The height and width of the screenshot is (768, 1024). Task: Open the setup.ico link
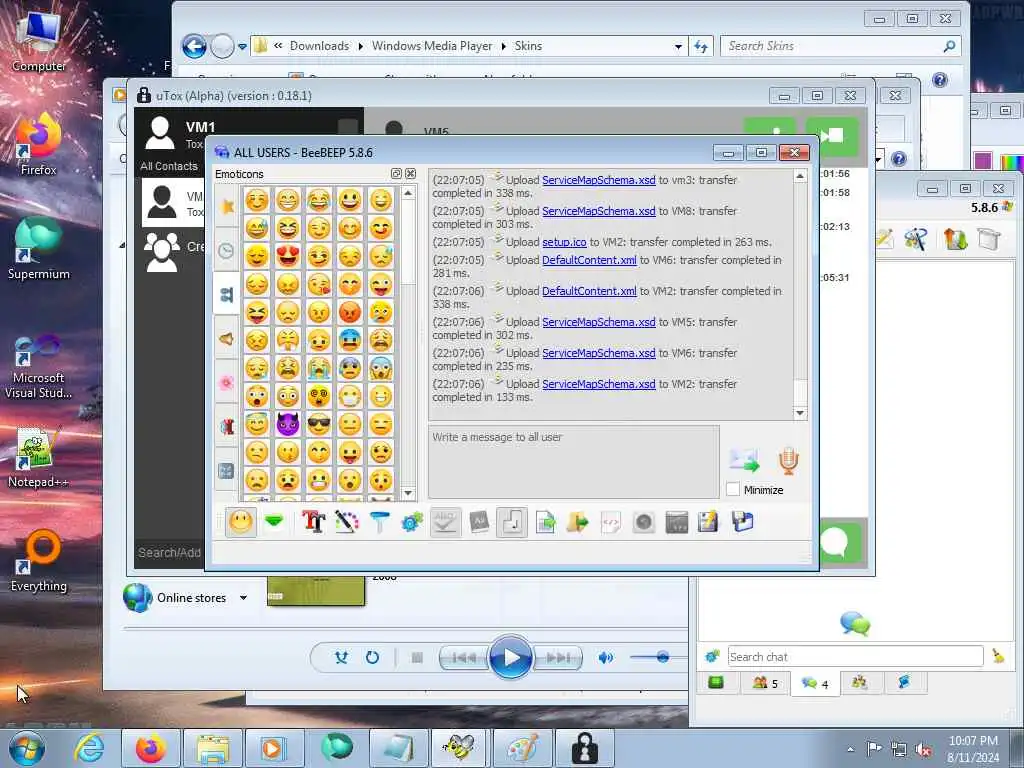[x=564, y=242]
